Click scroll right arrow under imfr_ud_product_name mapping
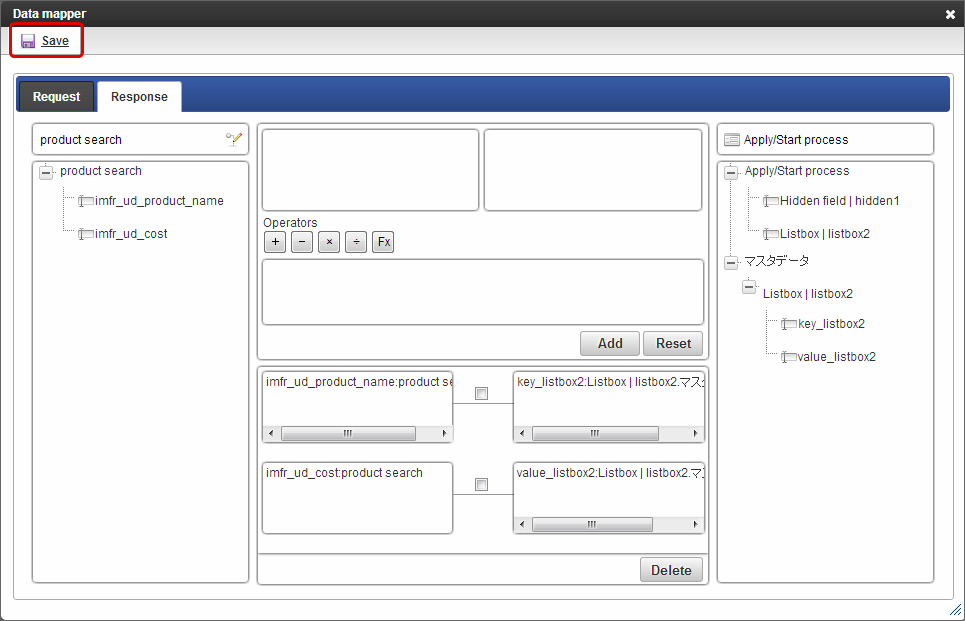This screenshot has height=621, width=965. (x=444, y=433)
